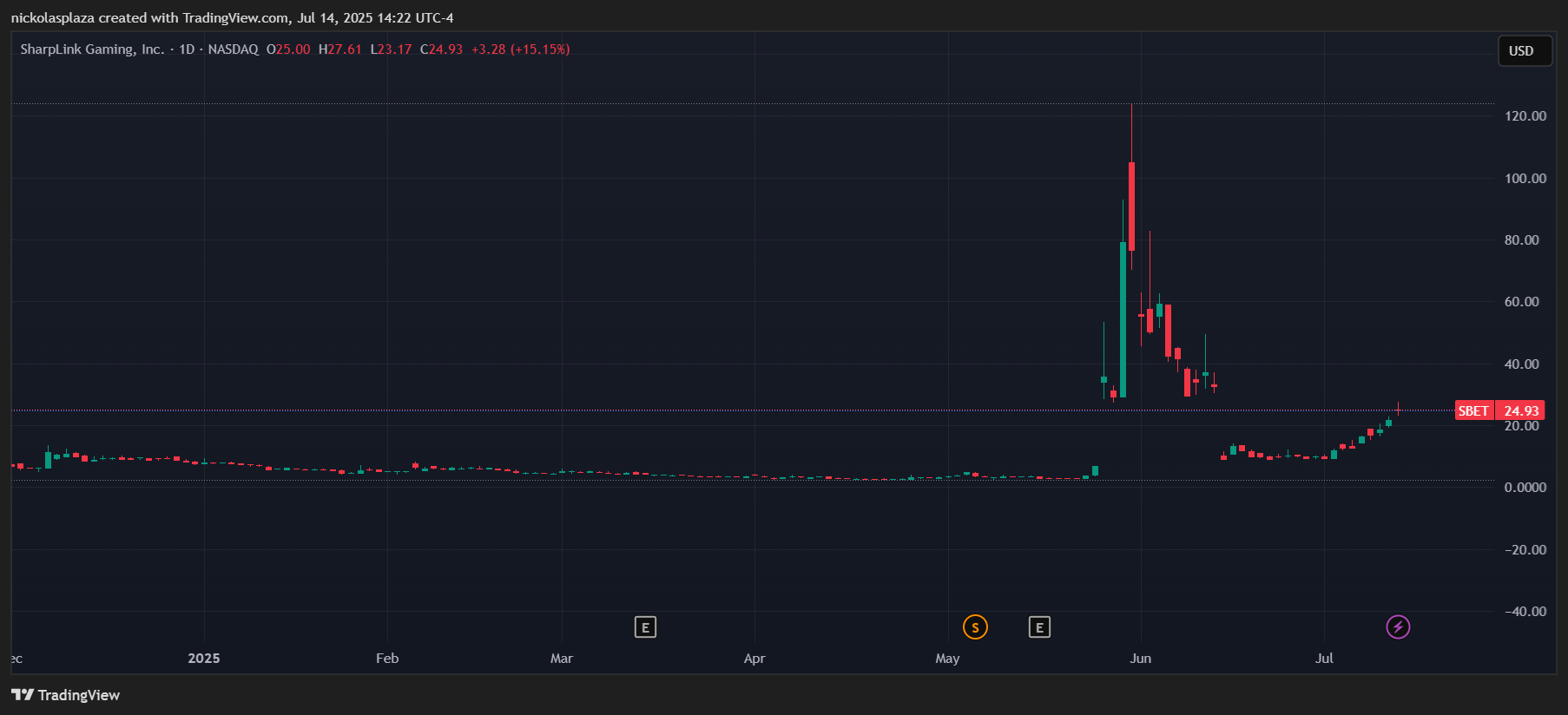Image resolution: width=1568 pixels, height=715 pixels.
Task: Open the USD currency selector
Action: tap(1525, 51)
